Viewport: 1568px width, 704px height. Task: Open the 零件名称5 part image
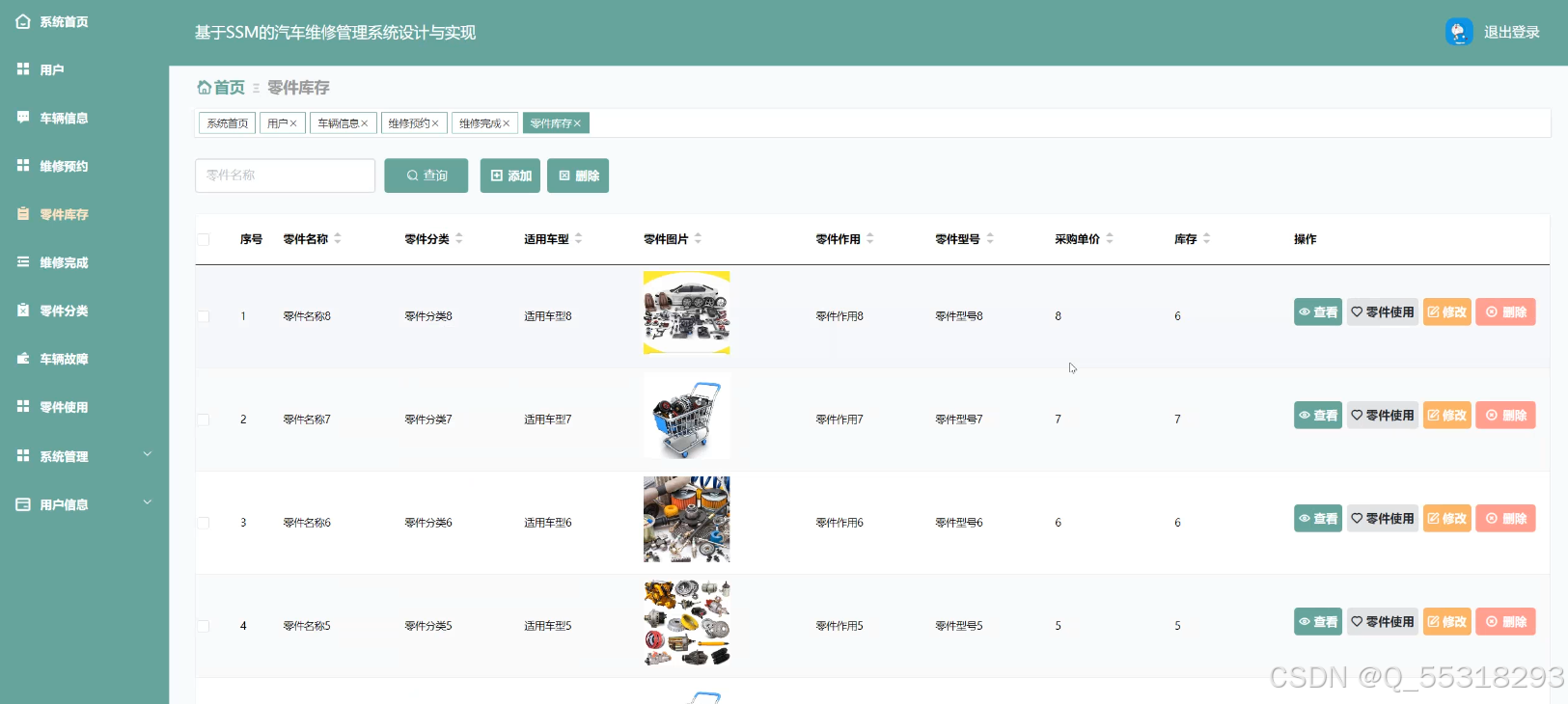point(687,623)
